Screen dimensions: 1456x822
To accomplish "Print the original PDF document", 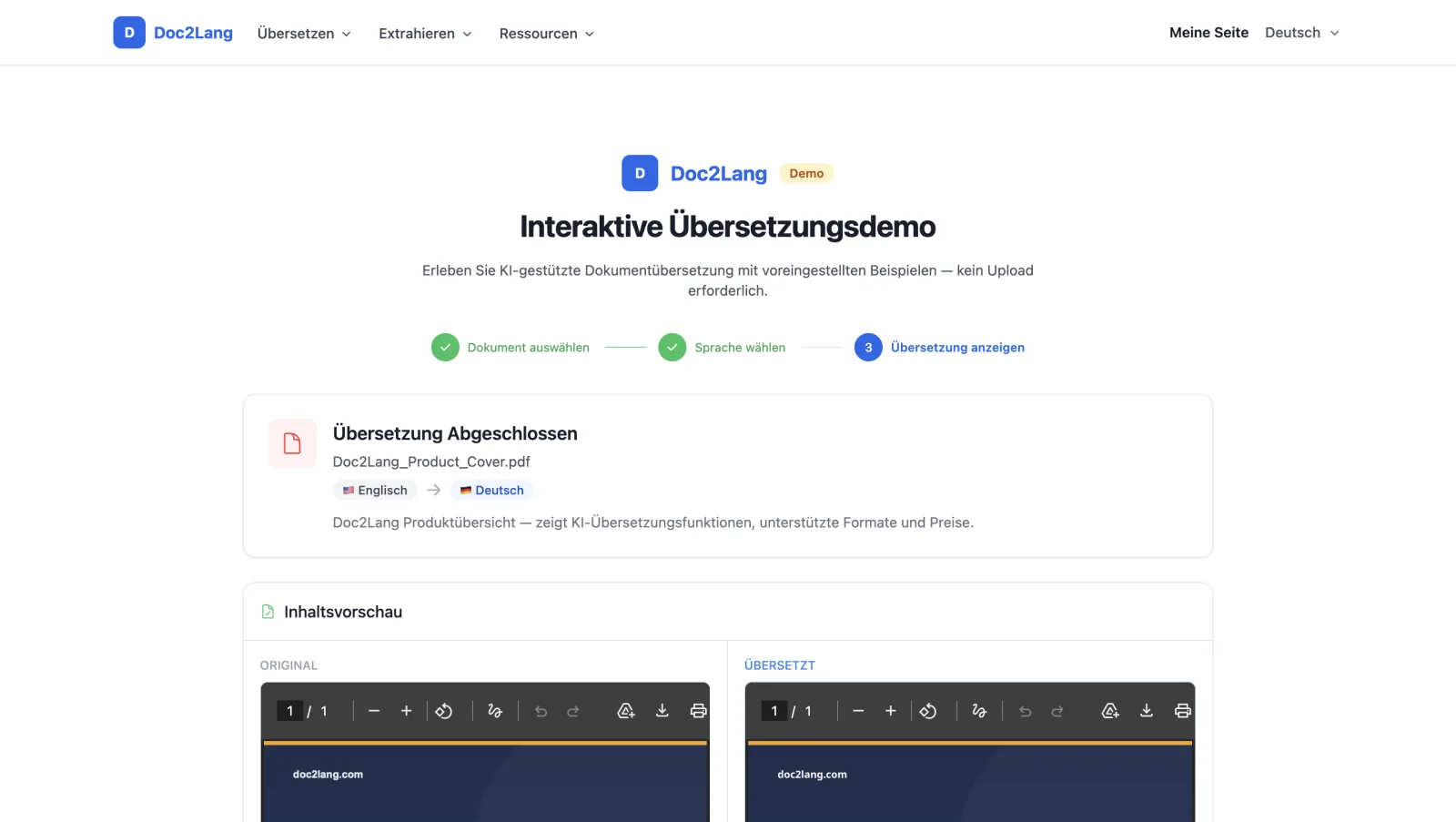I will [699, 711].
